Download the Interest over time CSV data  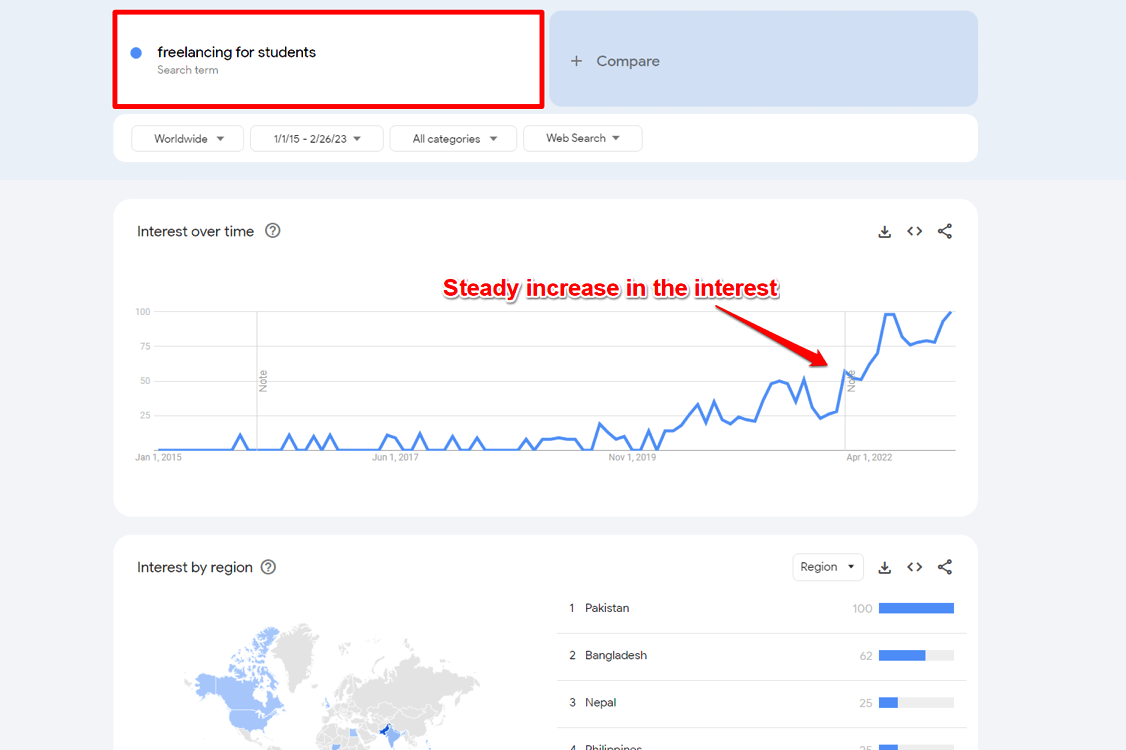coord(884,231)
